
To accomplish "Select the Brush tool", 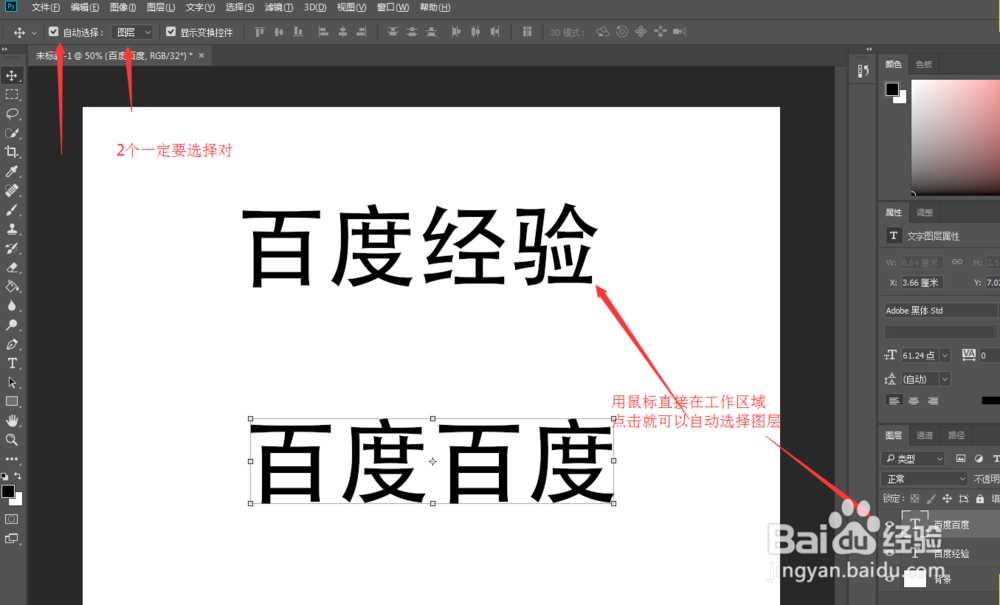I will [x=11, y=210].
